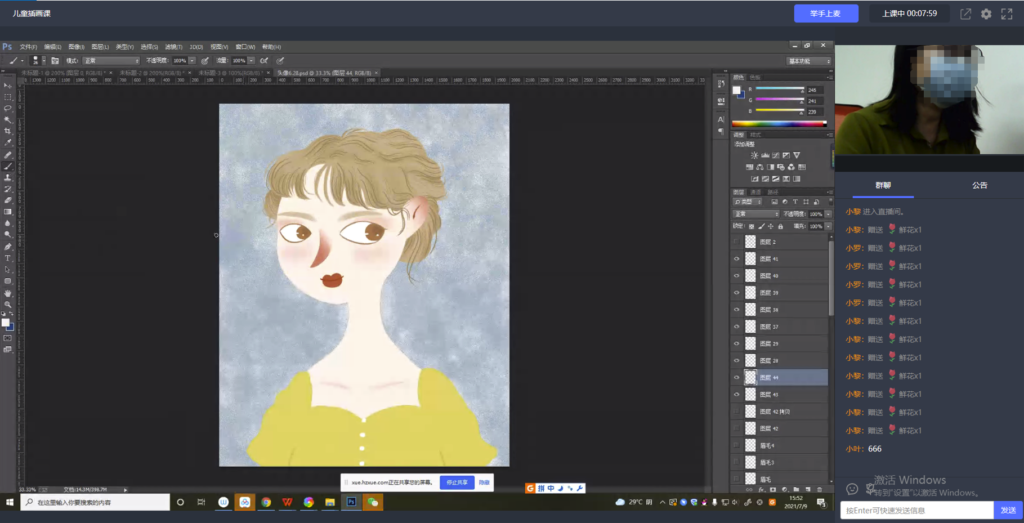Select the Clone Stamp tool
The image size is (1024, 523).
(x=8, y=177)
